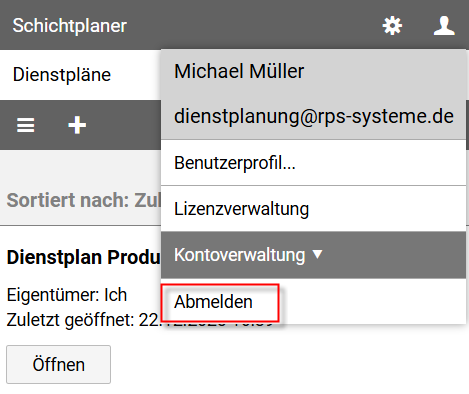Open the hamburger menu icon
This screenshot has height=394, width=469.
(x=26, y=125)
